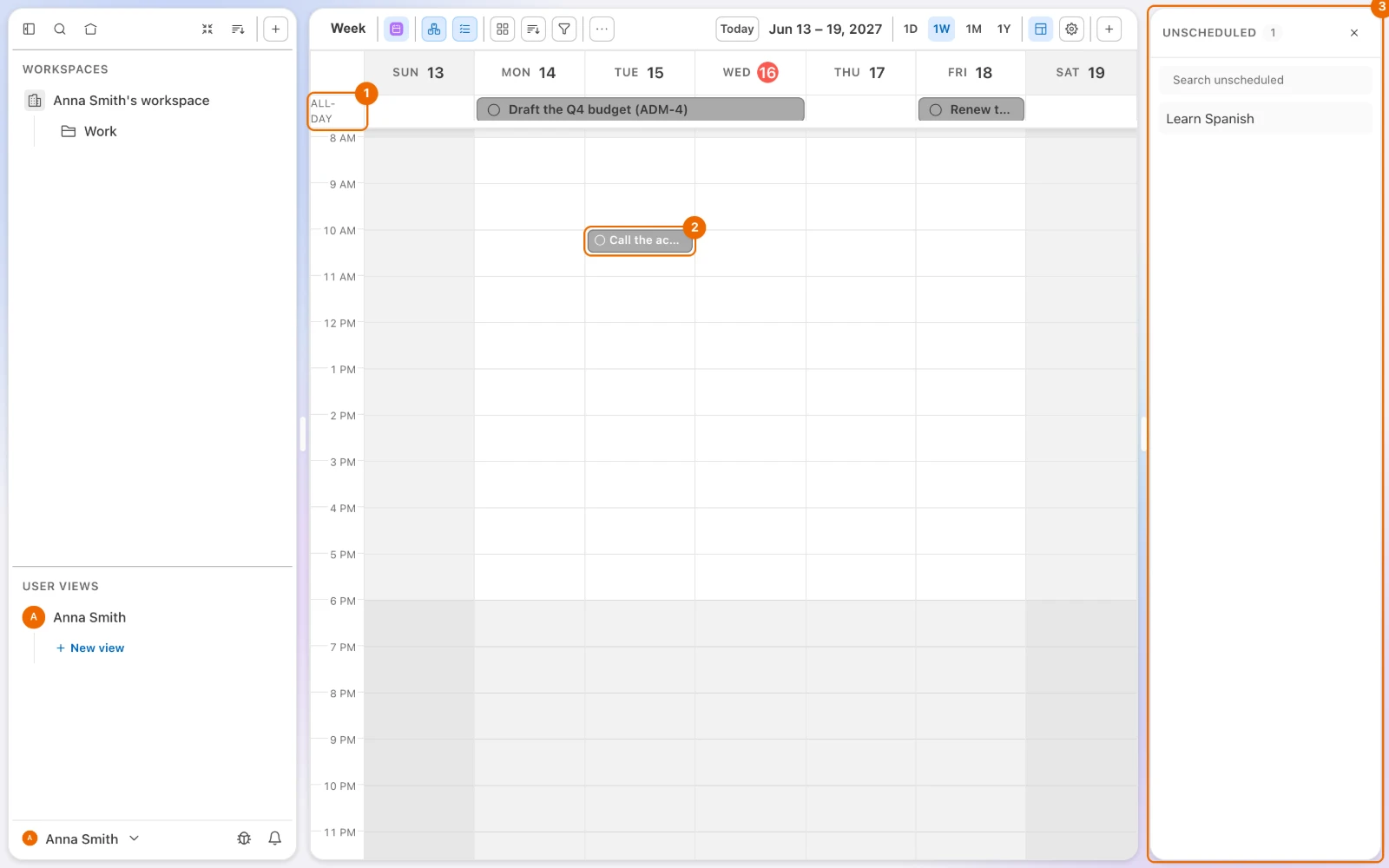Viewport: 1389px width, 868px height.
Task: Open search with magnifier icon
Action: [60, 29]
